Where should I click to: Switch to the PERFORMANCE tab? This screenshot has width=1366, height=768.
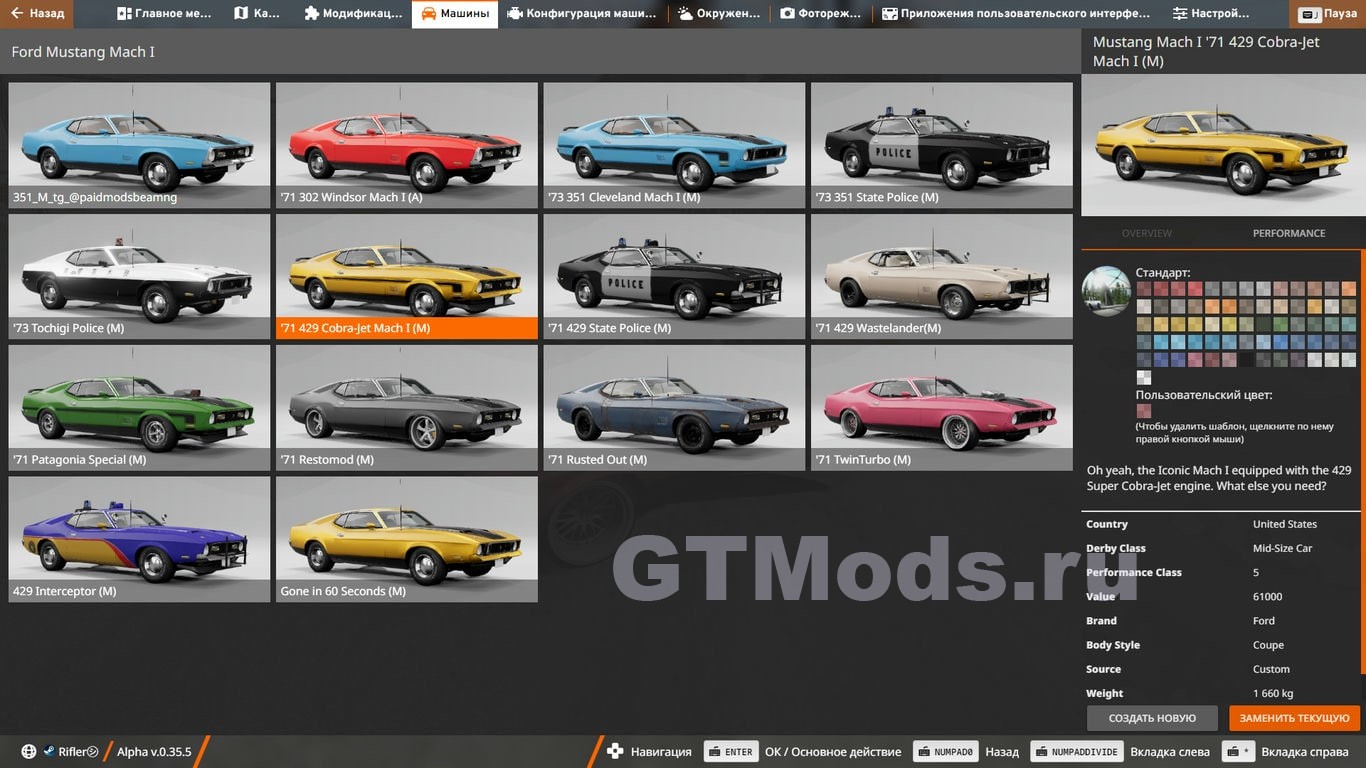click(1289, 233)
